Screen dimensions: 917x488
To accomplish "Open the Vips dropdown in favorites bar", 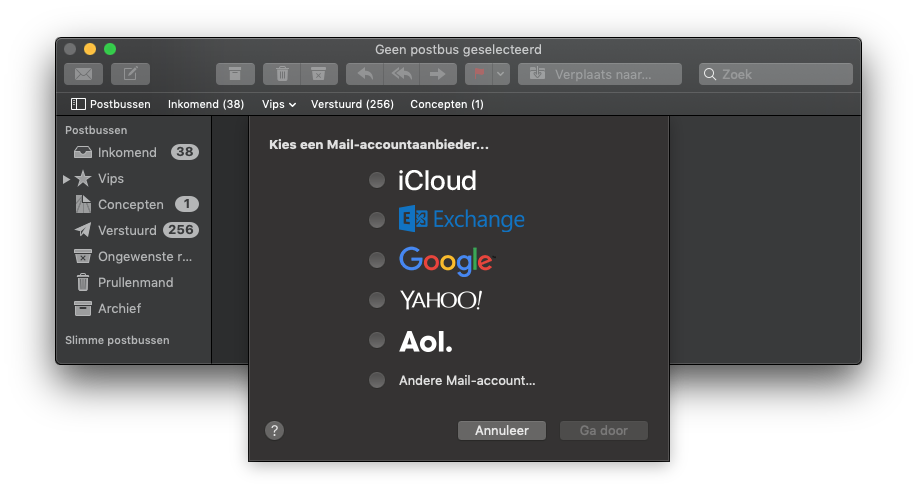I will tap(278, 104).
